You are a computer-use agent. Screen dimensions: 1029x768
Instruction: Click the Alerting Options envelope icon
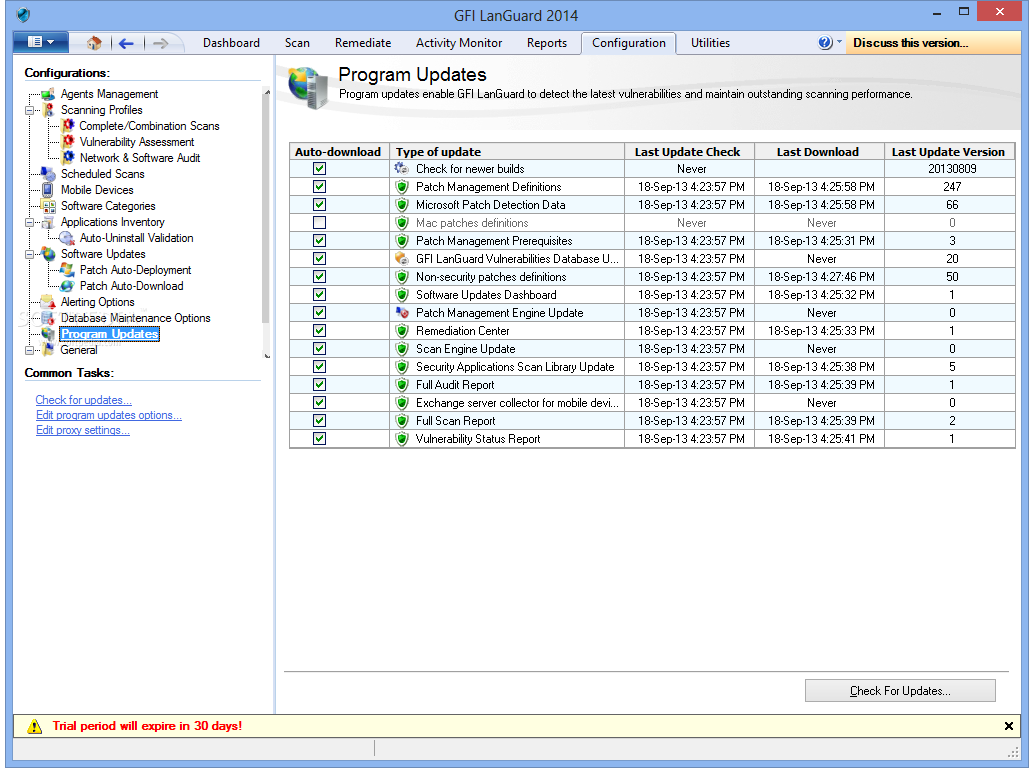(48, 302)
